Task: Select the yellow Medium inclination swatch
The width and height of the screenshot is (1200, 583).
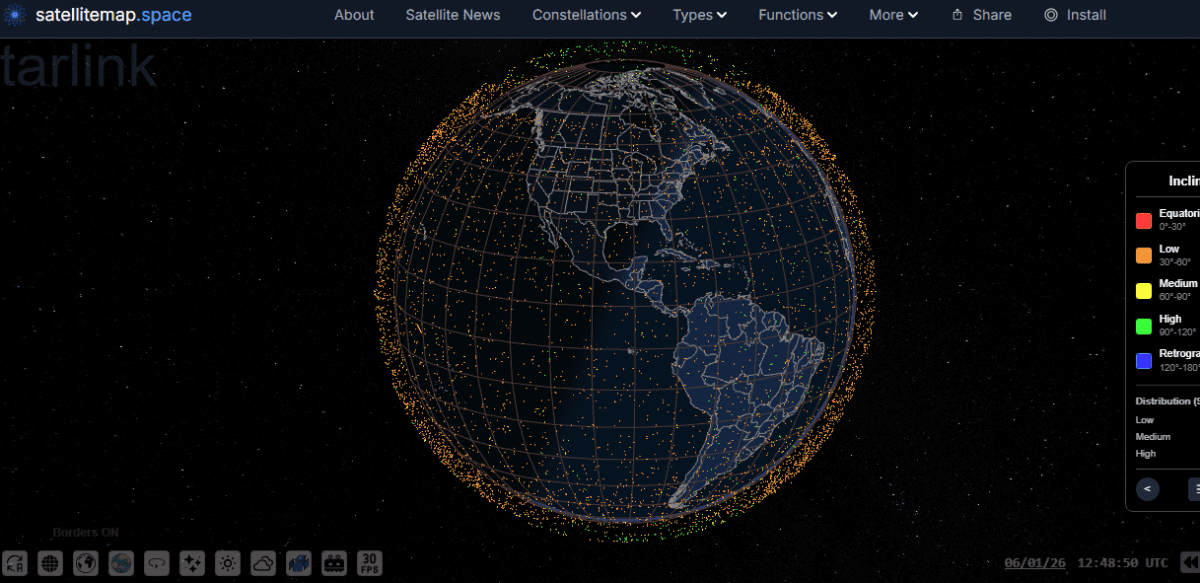Action: (x=1144, y=290)
